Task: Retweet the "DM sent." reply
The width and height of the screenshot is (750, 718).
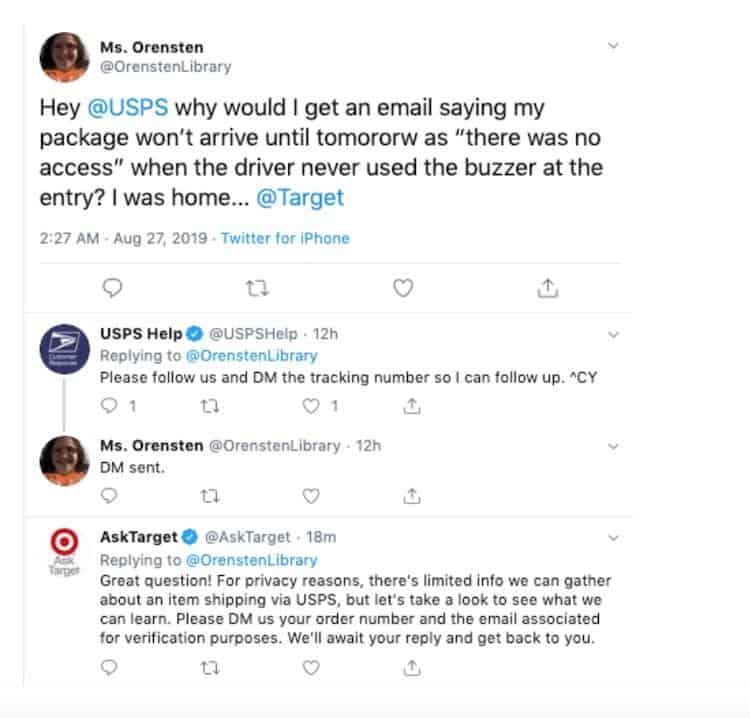Action: point(211,495)
